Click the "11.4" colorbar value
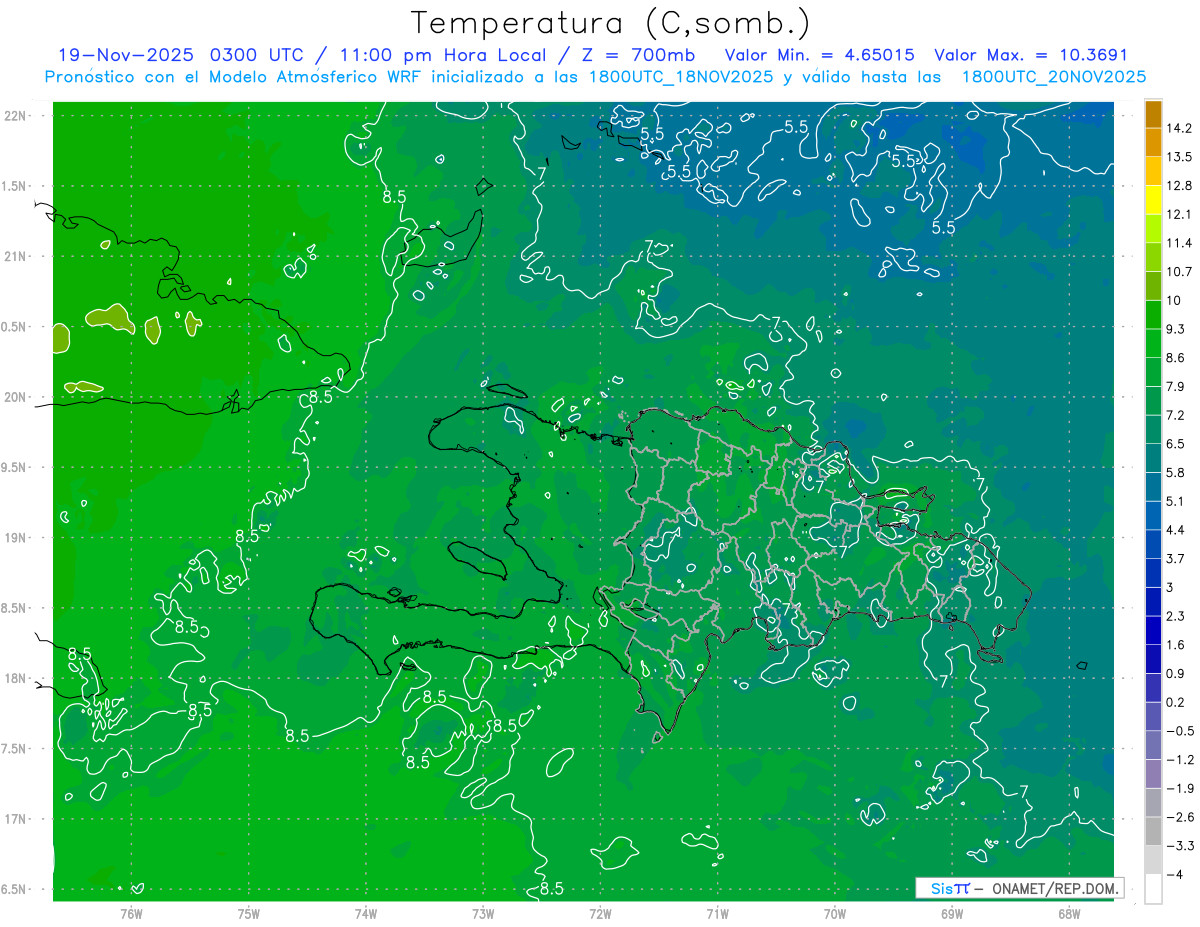Screen dimensions: 1200x927 point(1180,243)
